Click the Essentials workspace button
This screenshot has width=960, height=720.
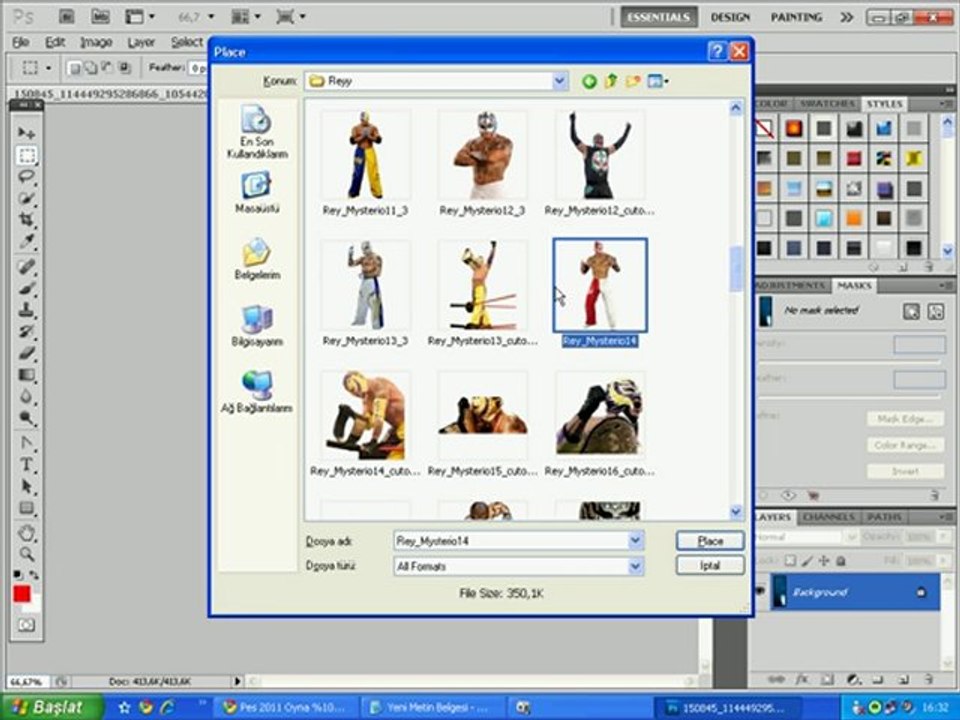(x=659, y=17)
